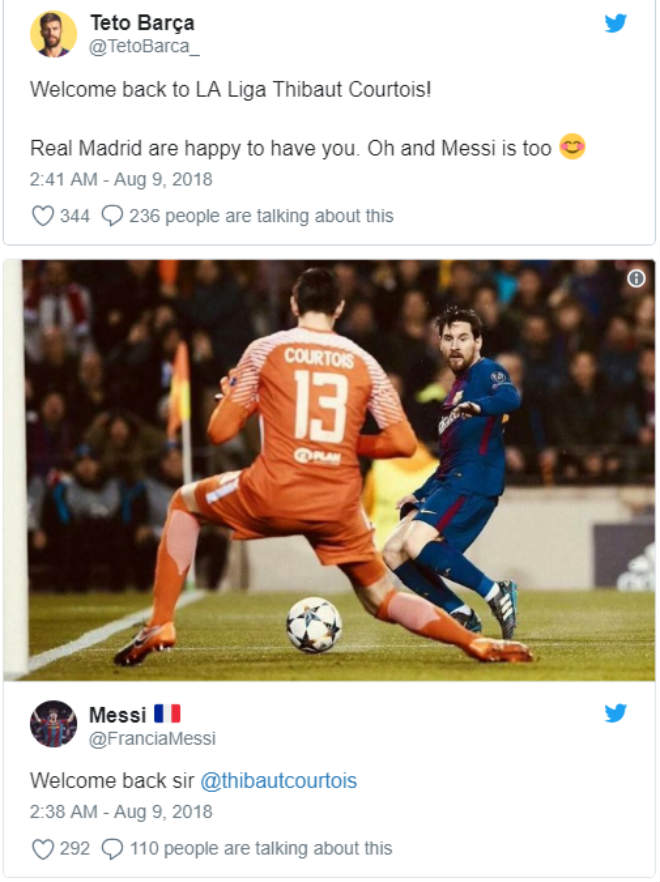660x882 pixels.
Task: Like the Teto Barça tweet with heart icon
Action: (x=43, y=216)
